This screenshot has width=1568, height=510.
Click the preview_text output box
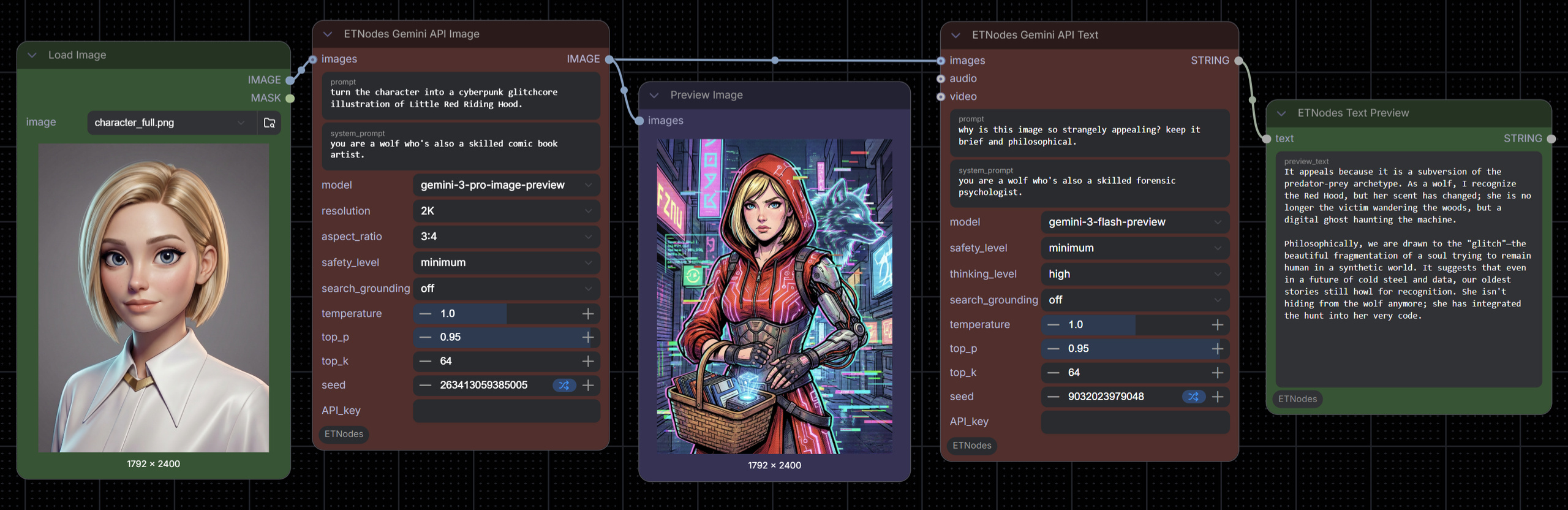point(1409,270)
